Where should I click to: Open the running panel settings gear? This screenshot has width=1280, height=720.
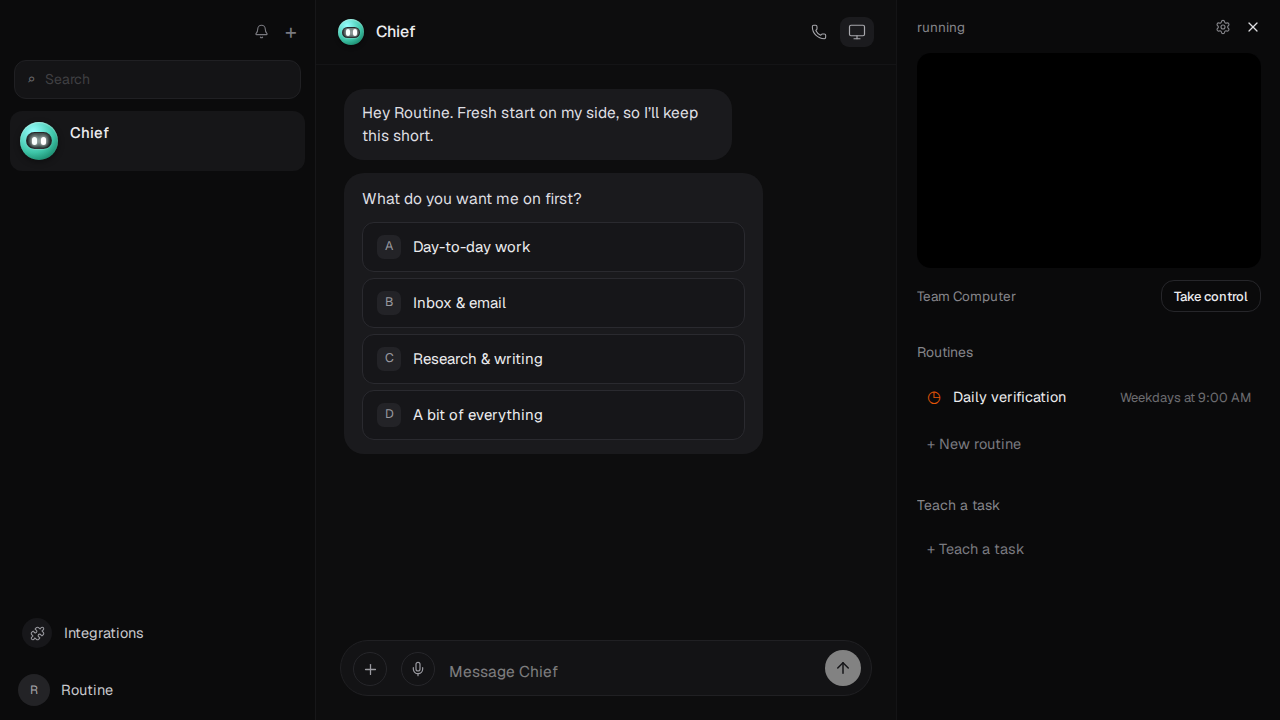click(1223, 27)
